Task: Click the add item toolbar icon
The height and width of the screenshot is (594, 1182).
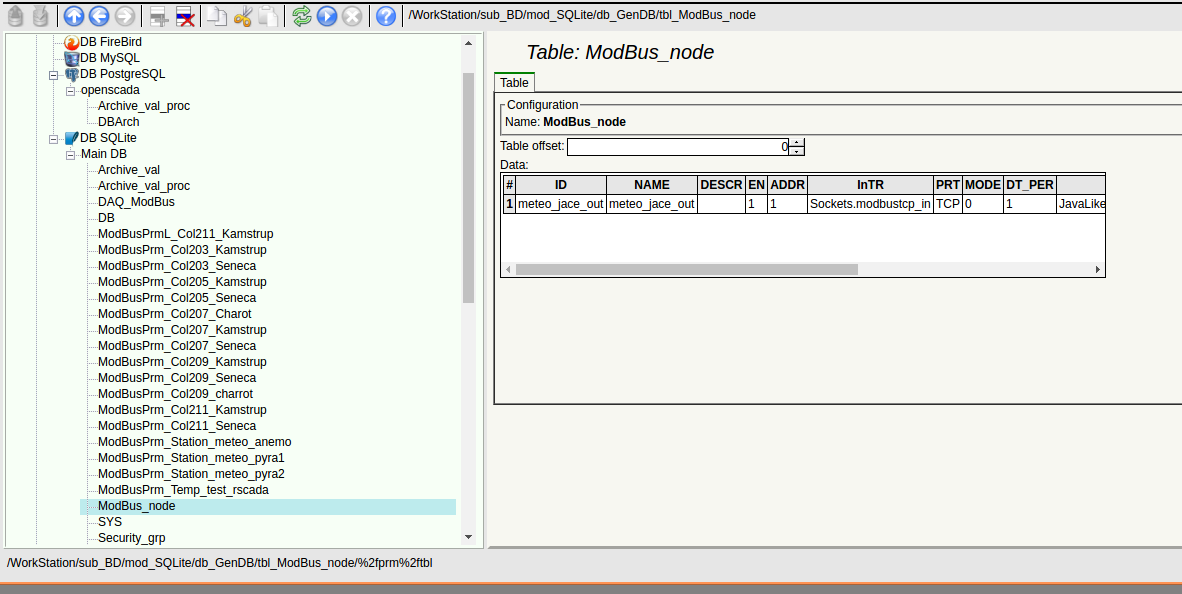Action: click(x=157, y=15)
